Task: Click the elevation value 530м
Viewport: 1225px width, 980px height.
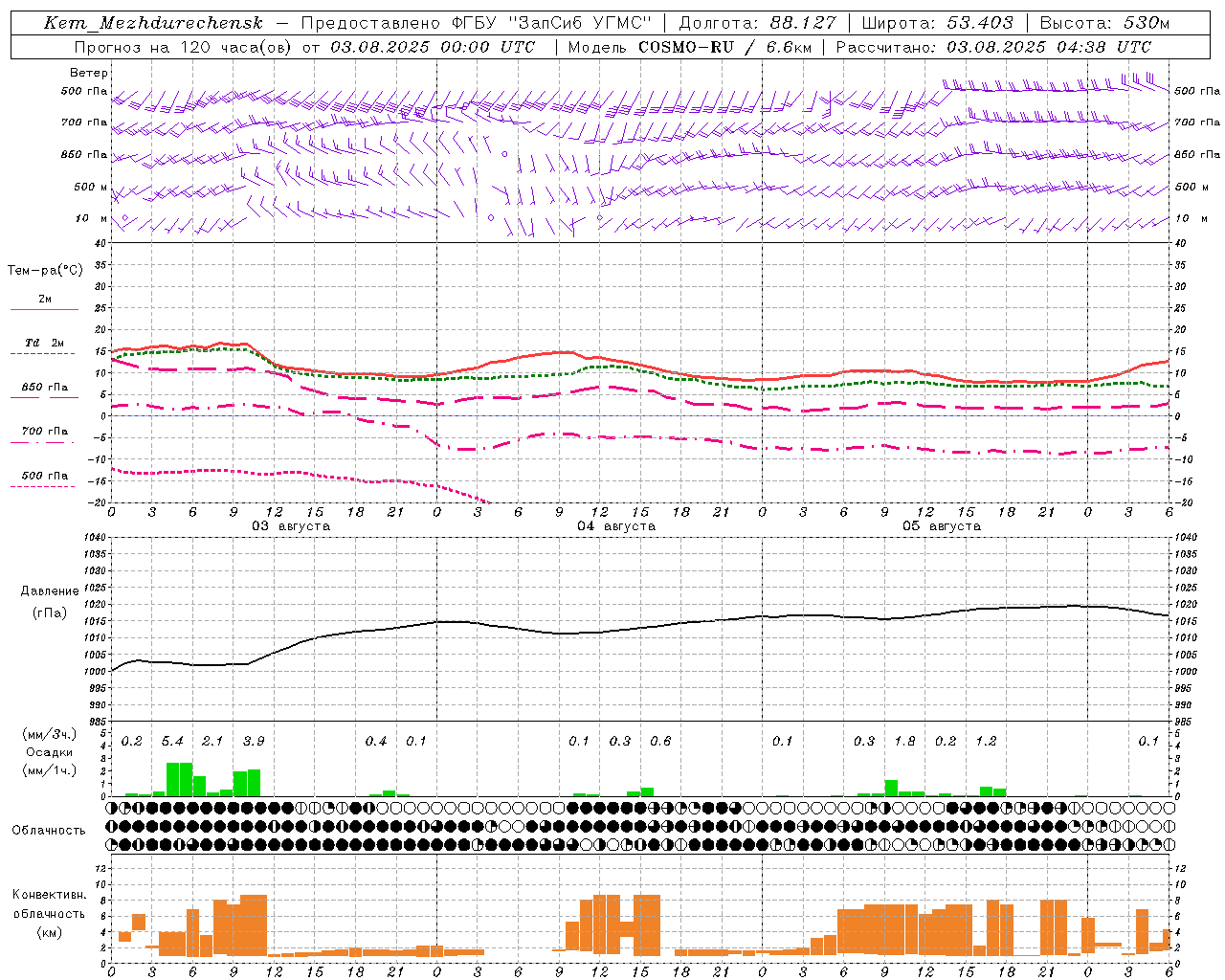Action: [1147, 23]
